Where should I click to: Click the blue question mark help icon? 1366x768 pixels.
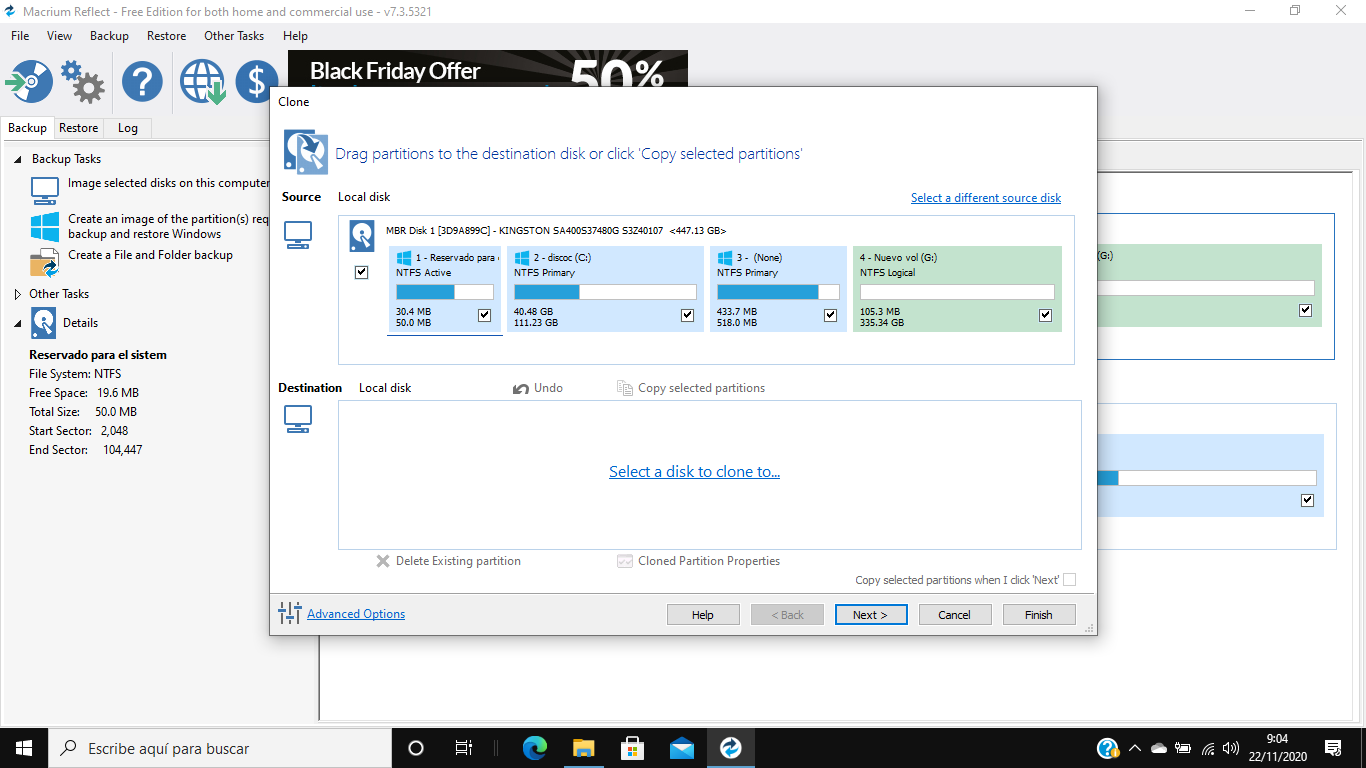pos(142,81)
